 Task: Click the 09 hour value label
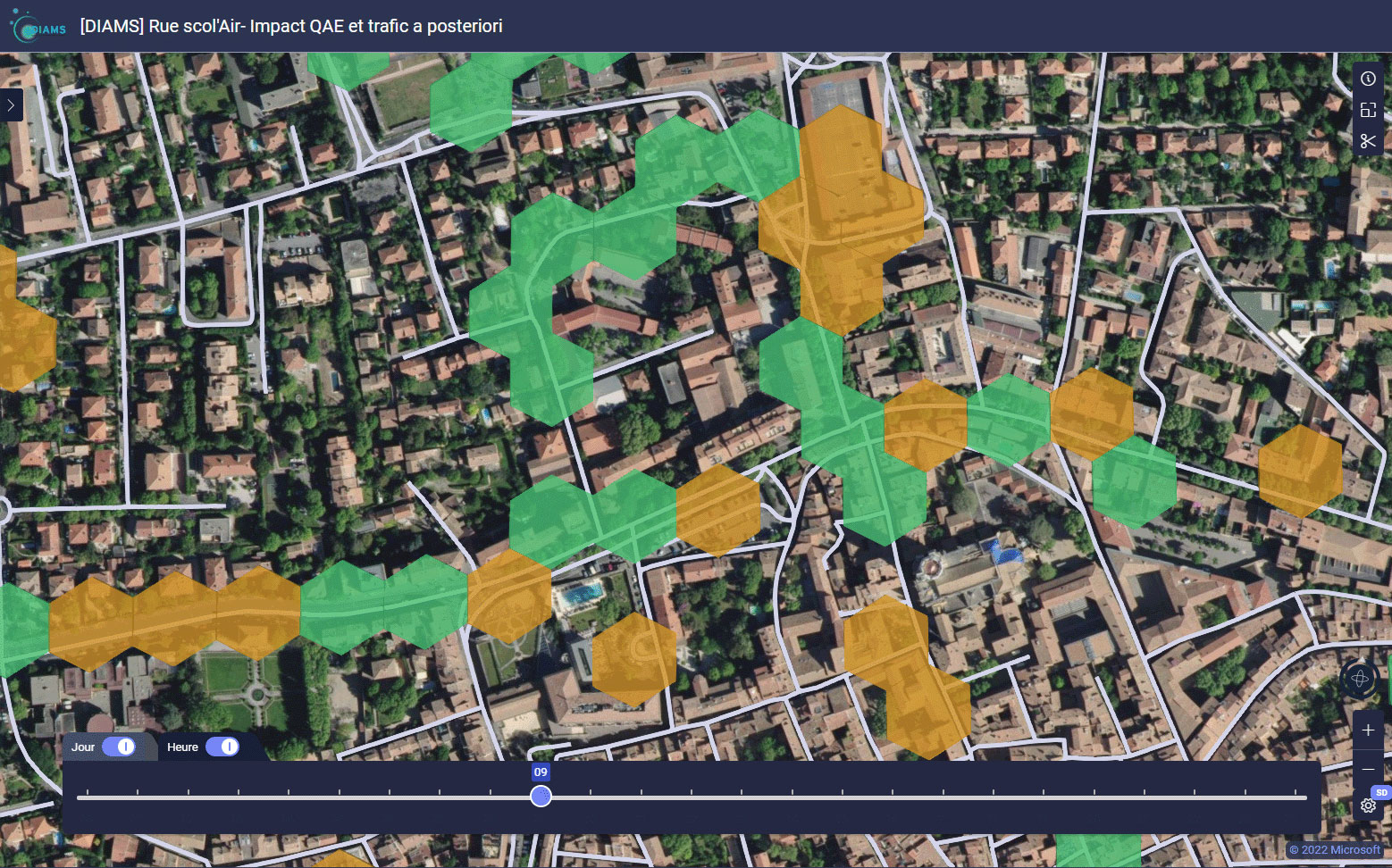pos(541,772)
